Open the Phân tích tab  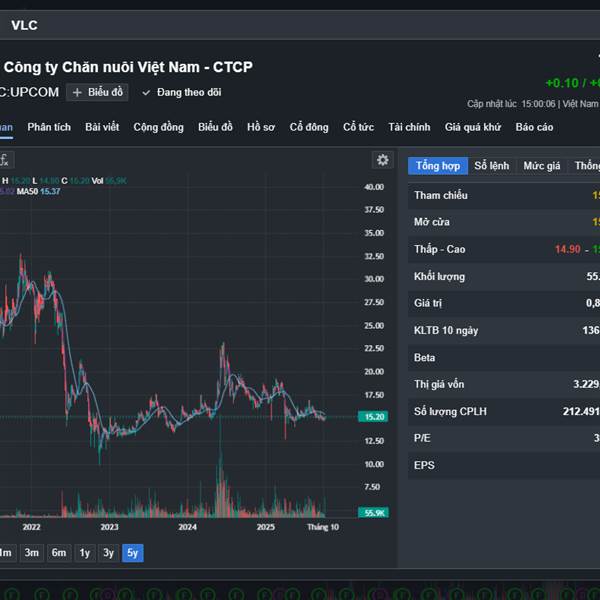[x=49, y=127]
